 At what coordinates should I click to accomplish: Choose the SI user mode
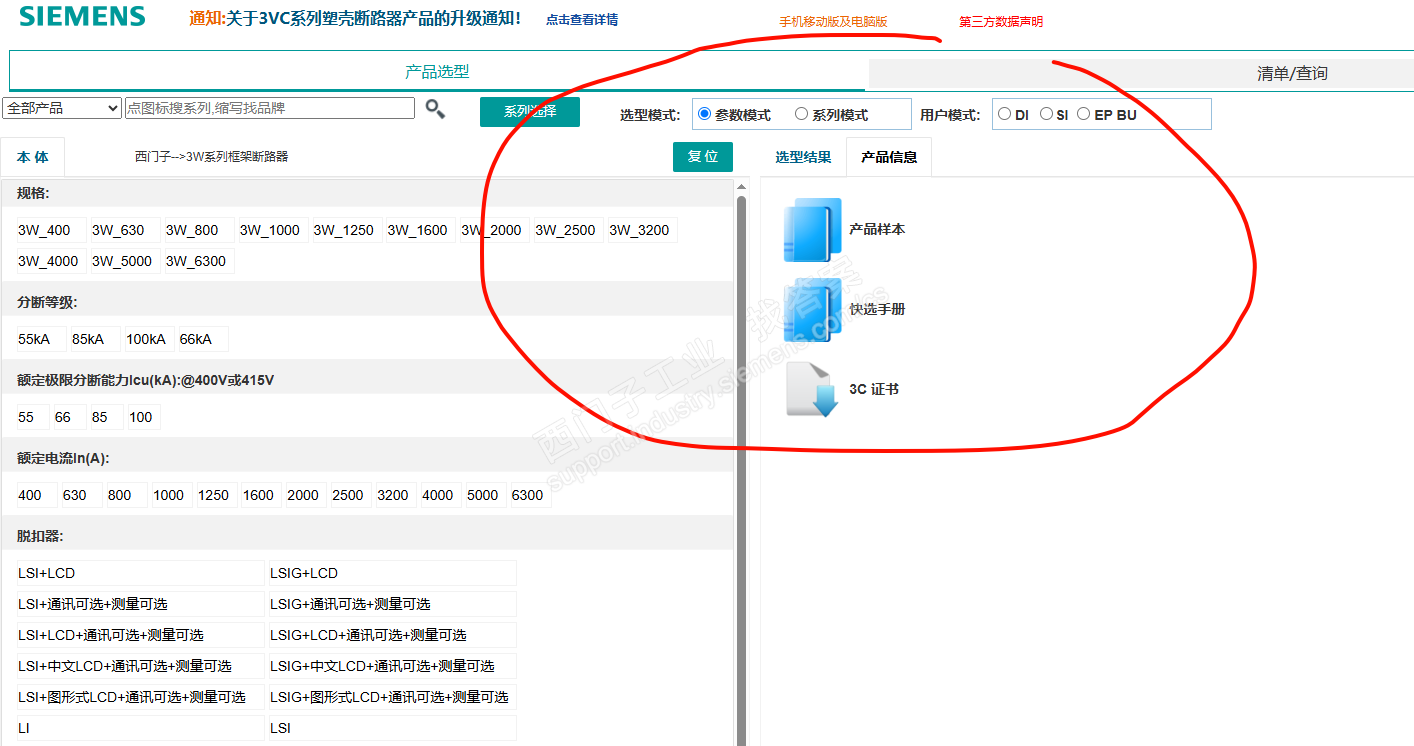(x=1046, y=114)
